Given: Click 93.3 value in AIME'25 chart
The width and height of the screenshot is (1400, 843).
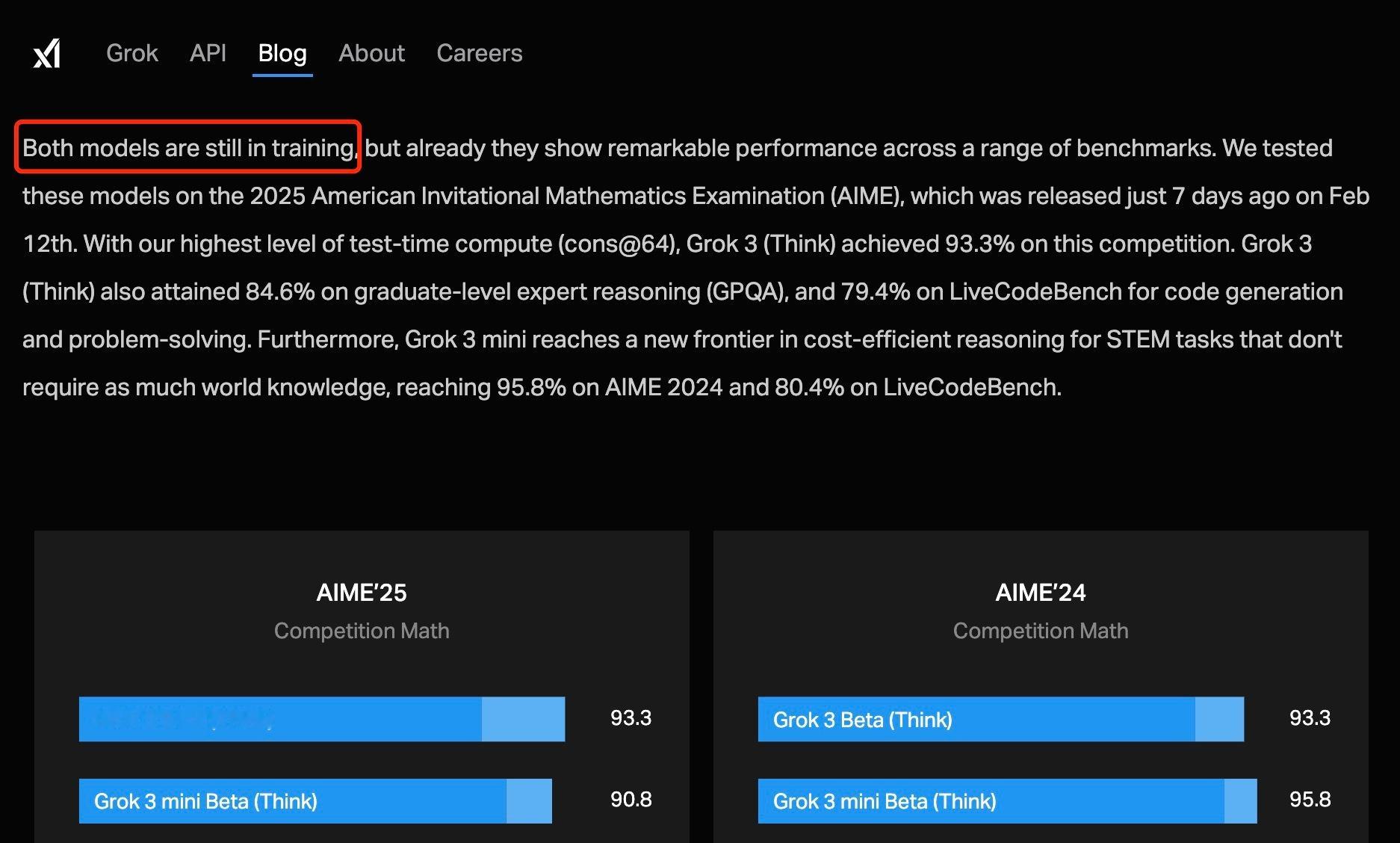Looking at the screenshot, I should (631, 718).
